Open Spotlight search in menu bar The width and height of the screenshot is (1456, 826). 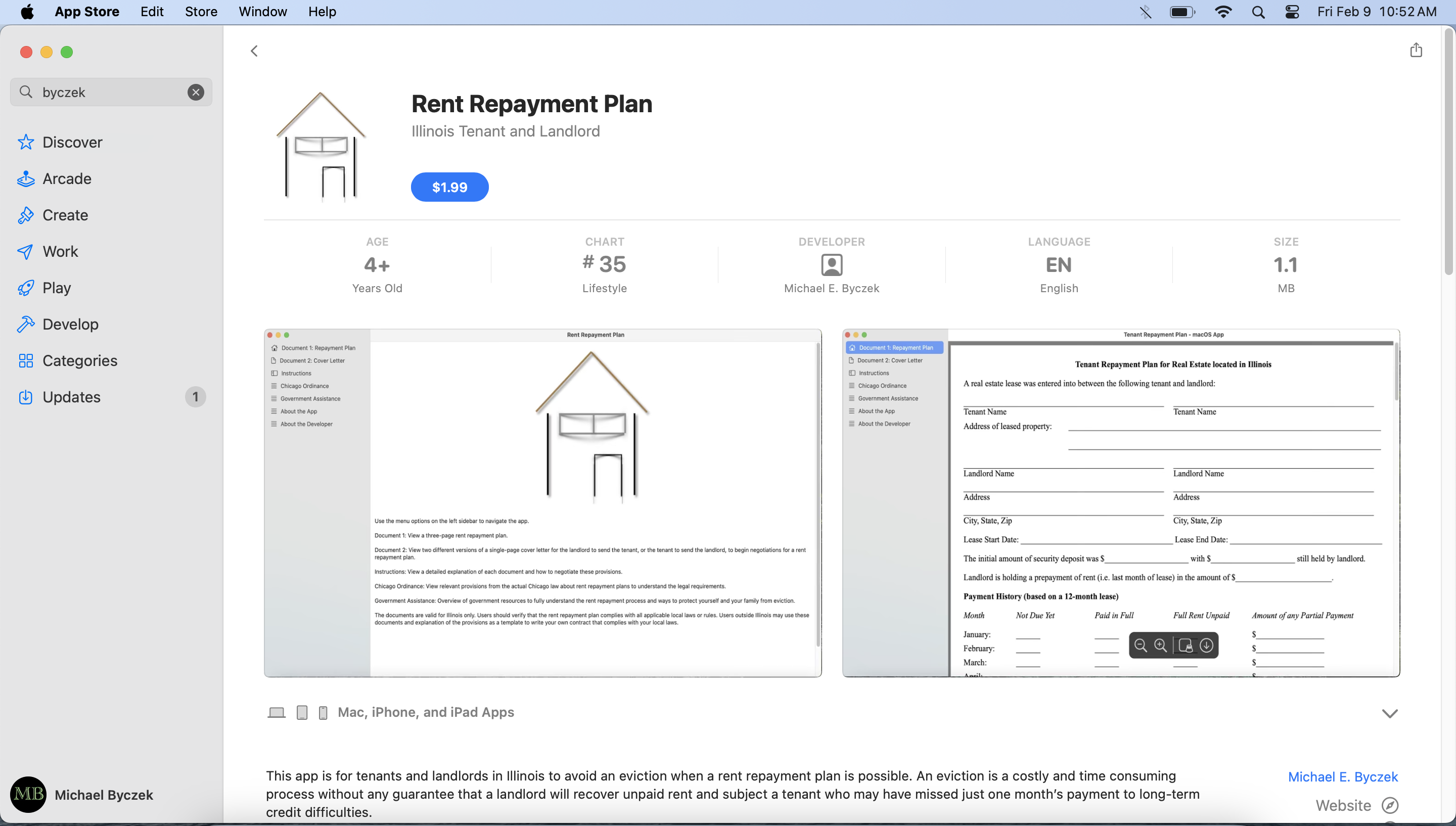point(1258,12)
